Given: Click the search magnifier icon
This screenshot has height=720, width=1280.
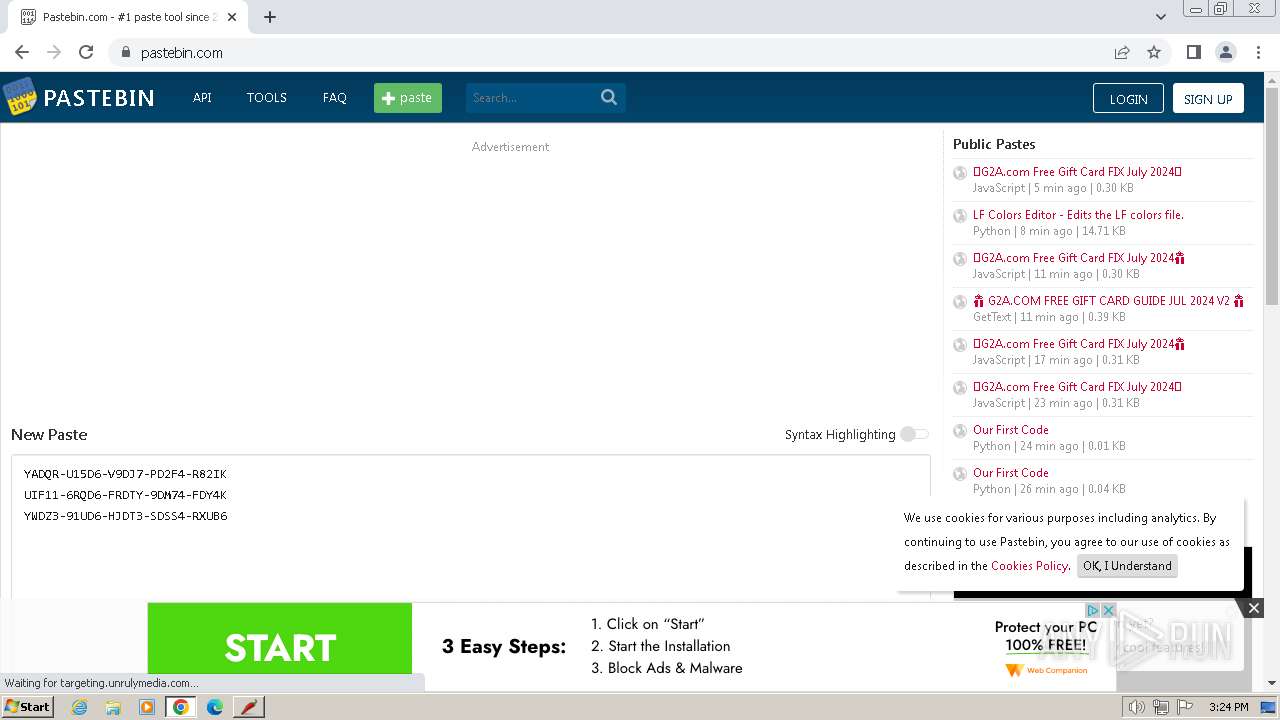Looking at the screenshot, I should point(609,97).
